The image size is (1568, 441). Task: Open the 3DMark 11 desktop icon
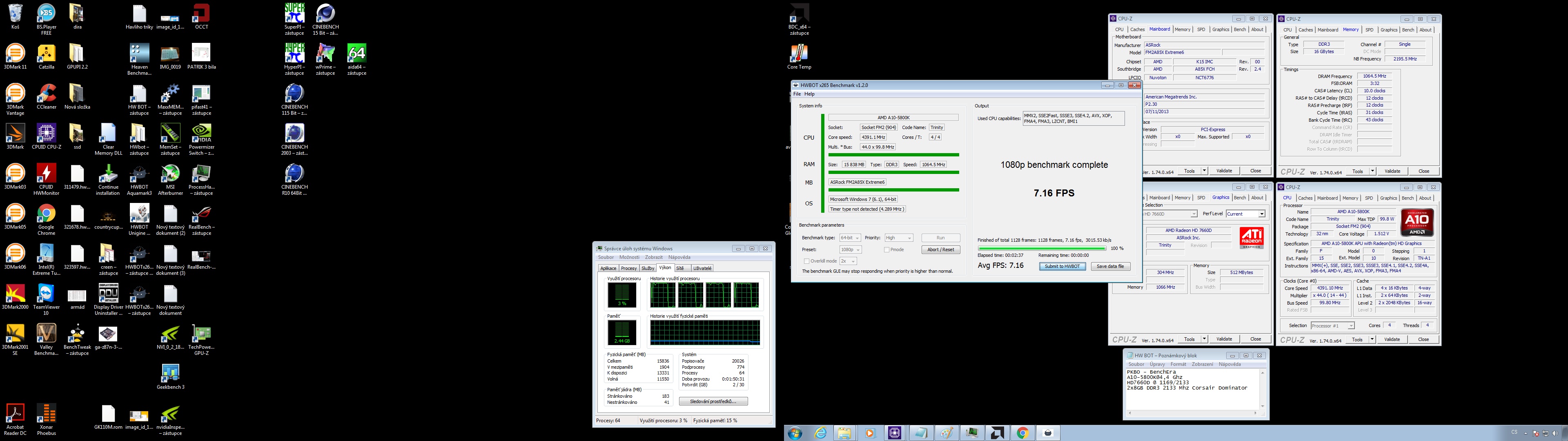(x=15, y=56)
